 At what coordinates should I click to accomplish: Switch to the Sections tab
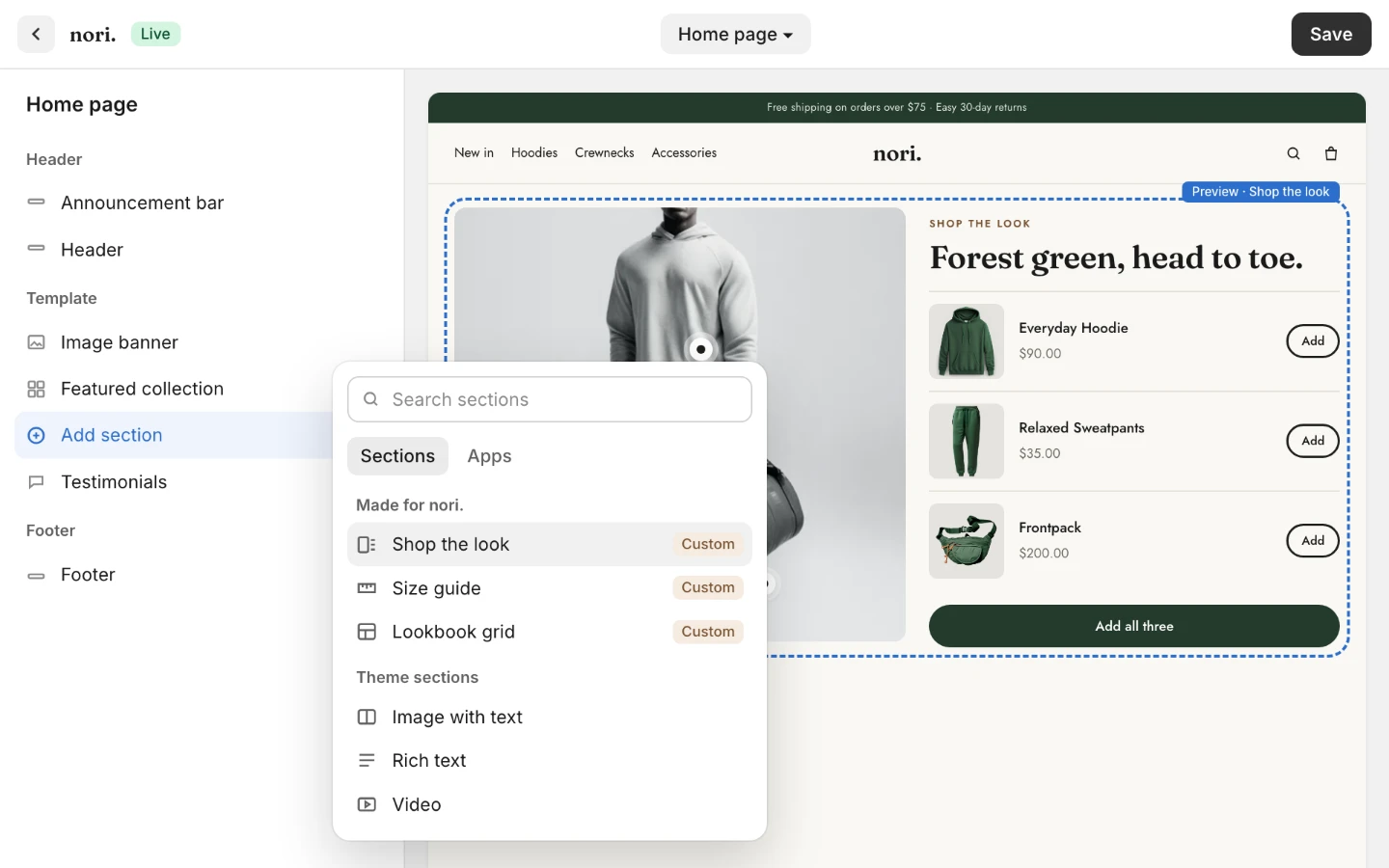coord(397,456)
